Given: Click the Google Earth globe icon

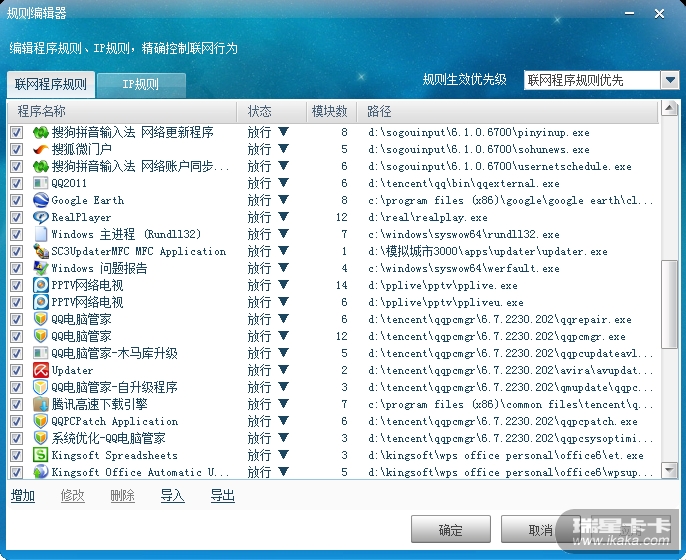Looking at the screenshot, I should pyautogui.click(x=41, y=200).
